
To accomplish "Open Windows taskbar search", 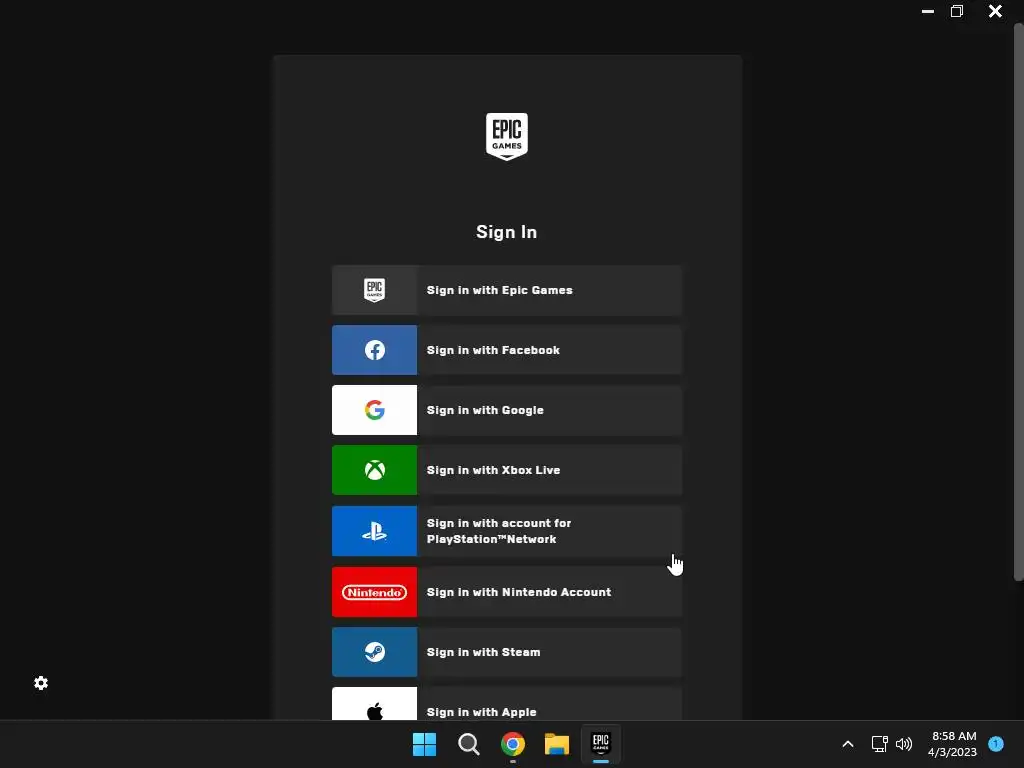I will pos(468,744).
